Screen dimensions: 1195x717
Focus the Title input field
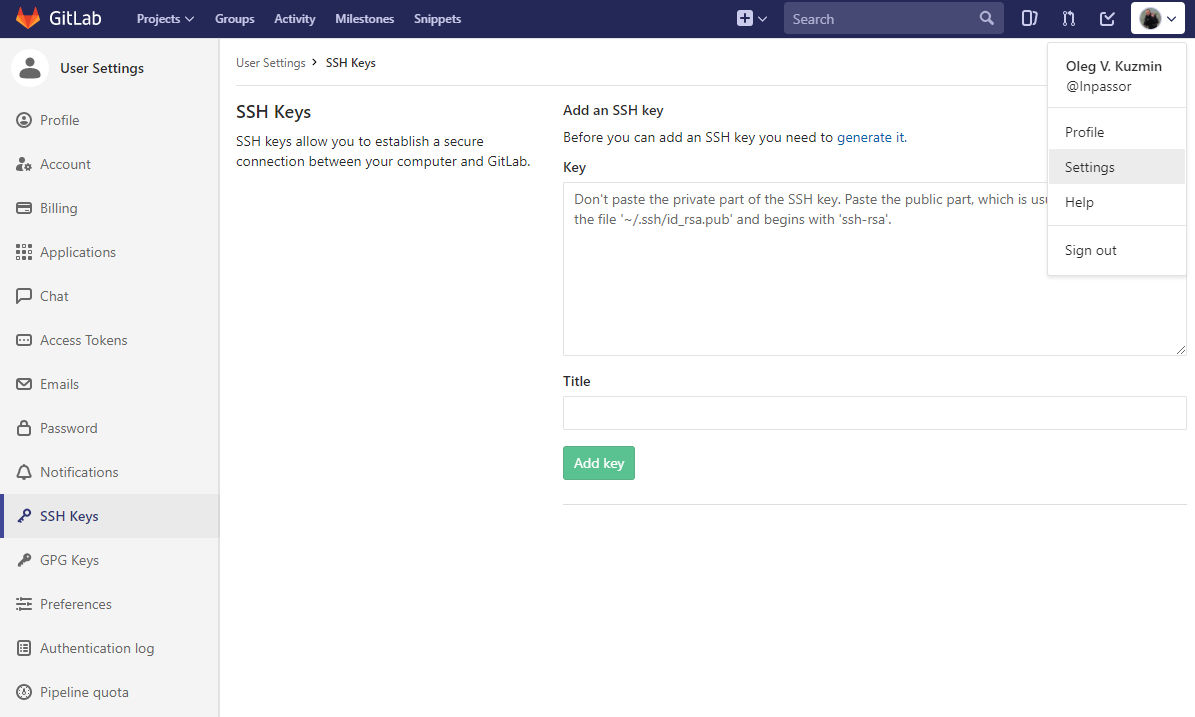(x=874, y=413)
